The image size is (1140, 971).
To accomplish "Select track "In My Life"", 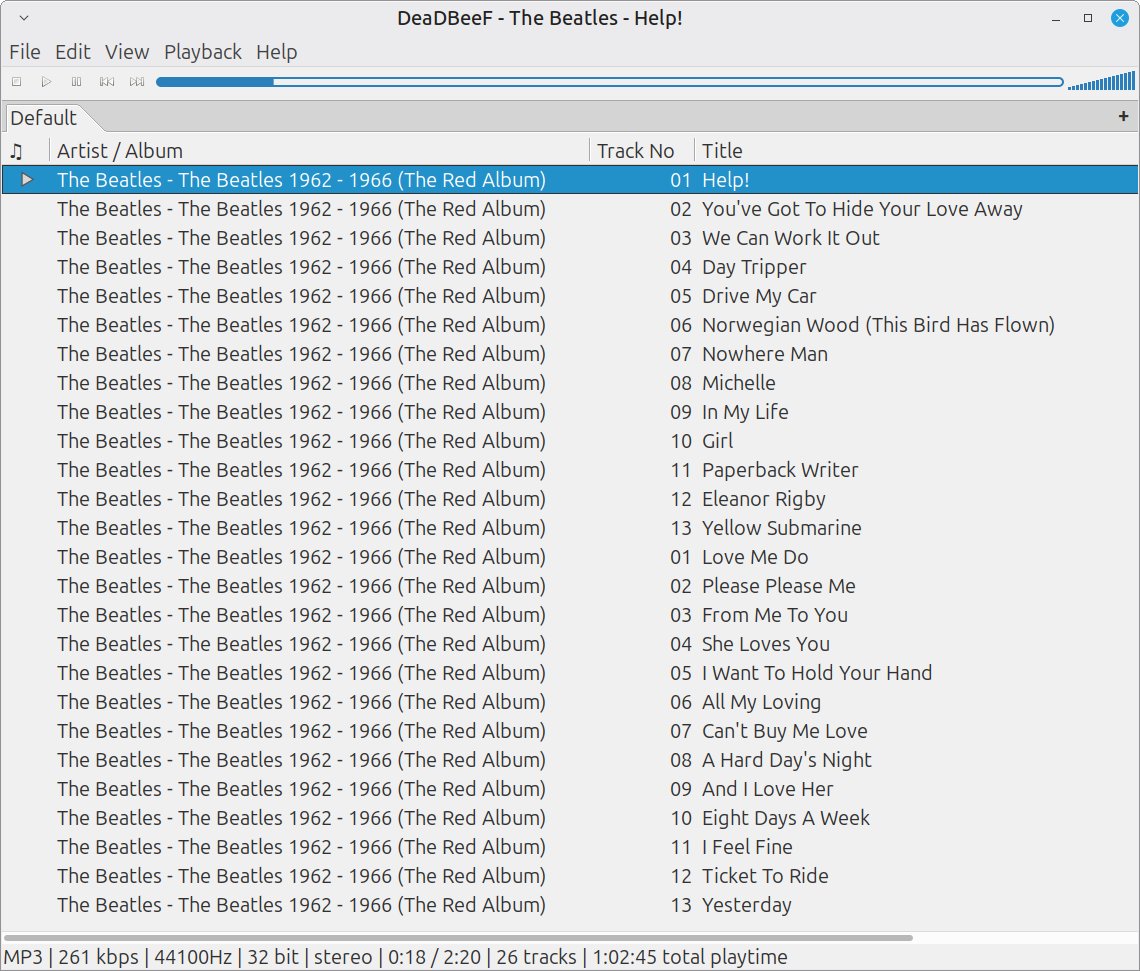I will pos(570,412).
